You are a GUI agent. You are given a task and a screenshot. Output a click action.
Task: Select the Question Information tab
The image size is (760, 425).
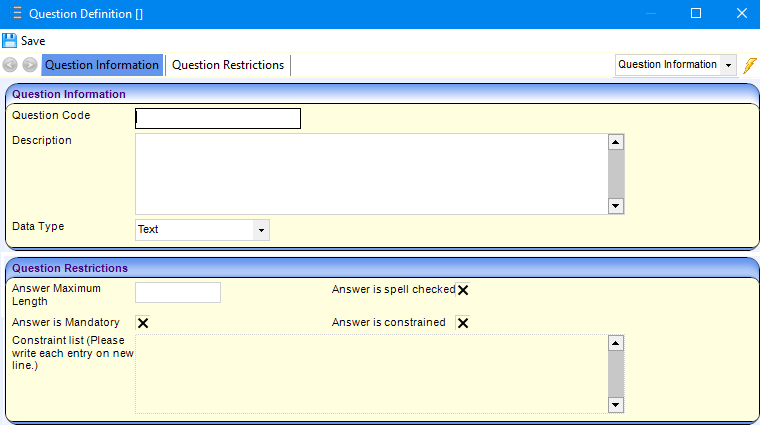point(102,65)
